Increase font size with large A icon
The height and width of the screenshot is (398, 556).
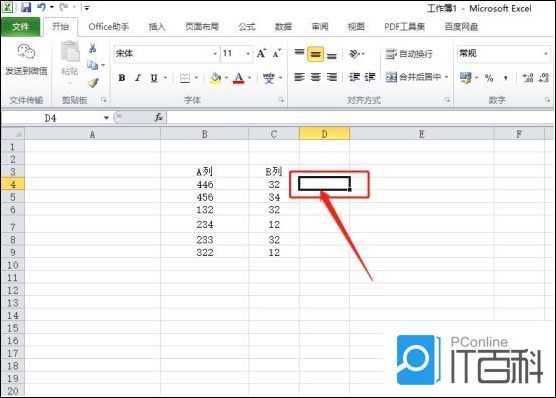[x=261, y=54]
